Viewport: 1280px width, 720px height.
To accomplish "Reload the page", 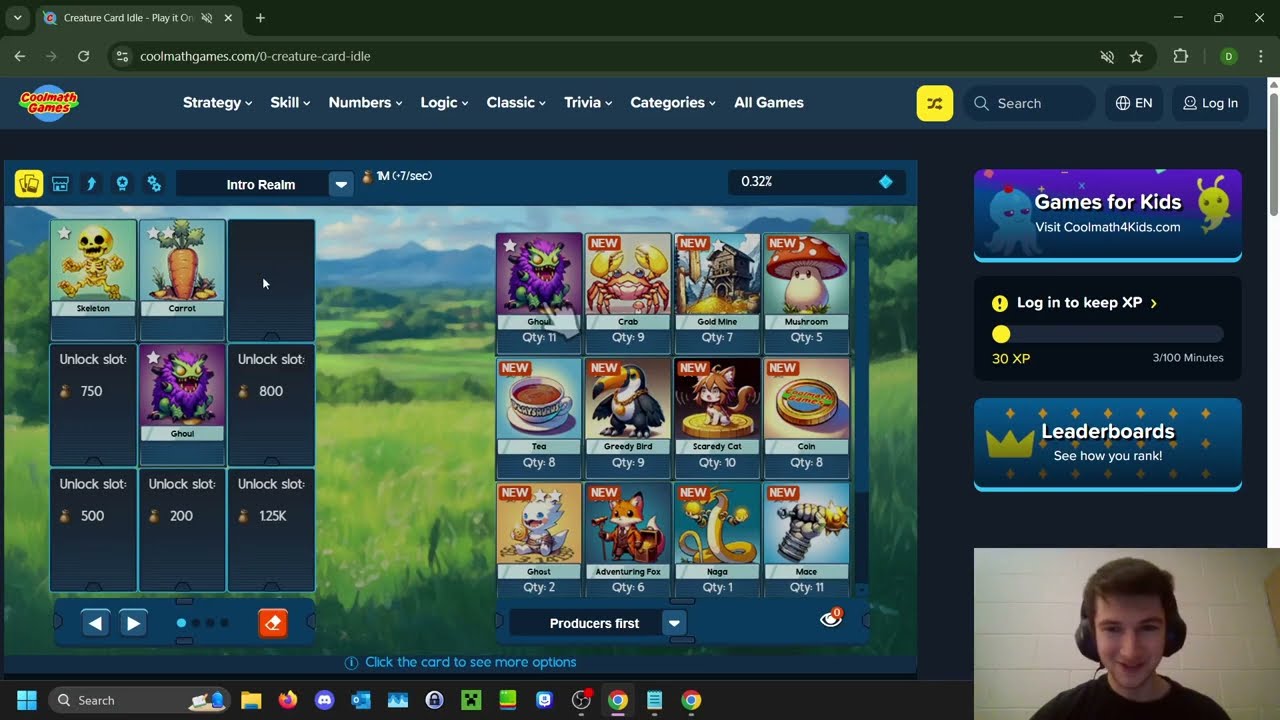I will tap(83, 56).
